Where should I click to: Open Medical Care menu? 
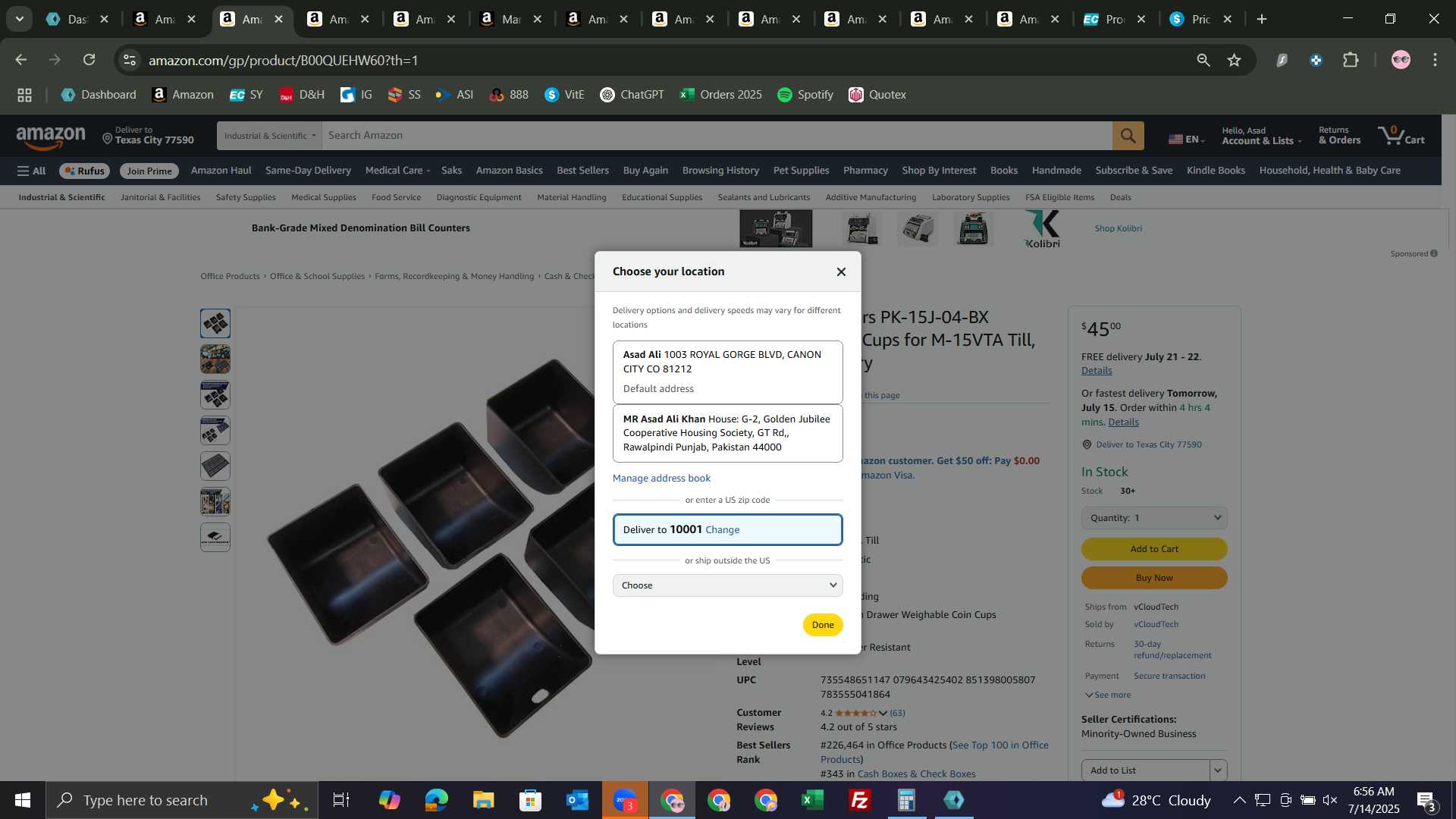(x=397, y=171)
